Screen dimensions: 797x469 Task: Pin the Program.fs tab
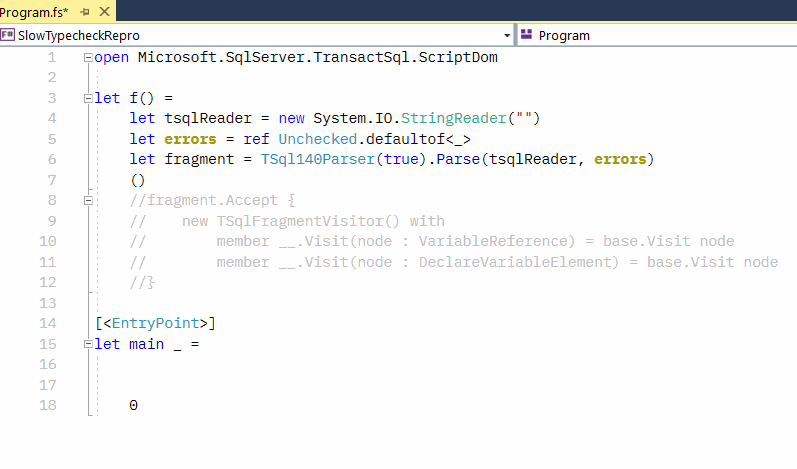[x=85, y=12]
